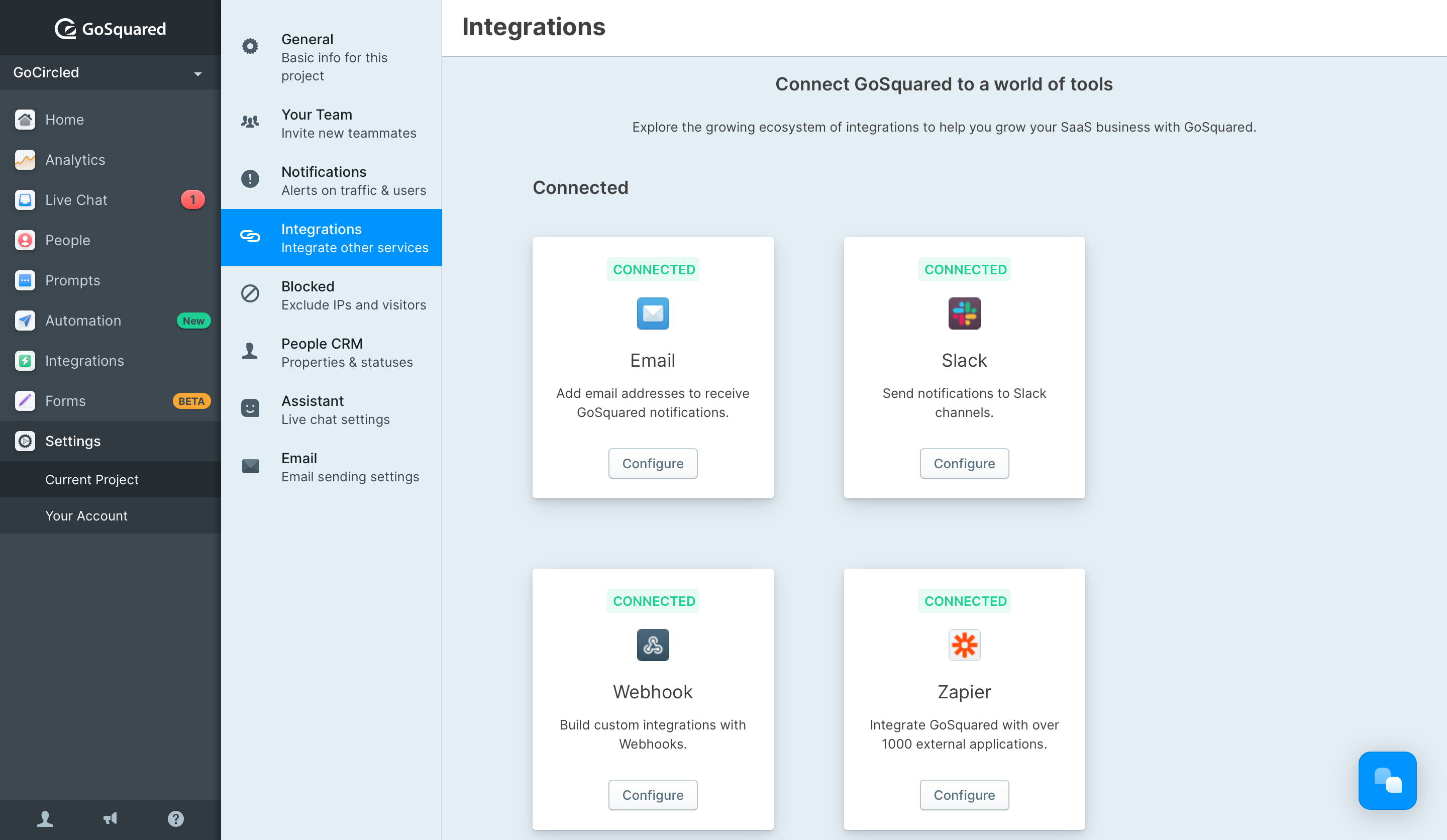This screenshot has height=840, width=1447.
Task: Click CONNECTED status on Slack card
Action: point(965,269)
